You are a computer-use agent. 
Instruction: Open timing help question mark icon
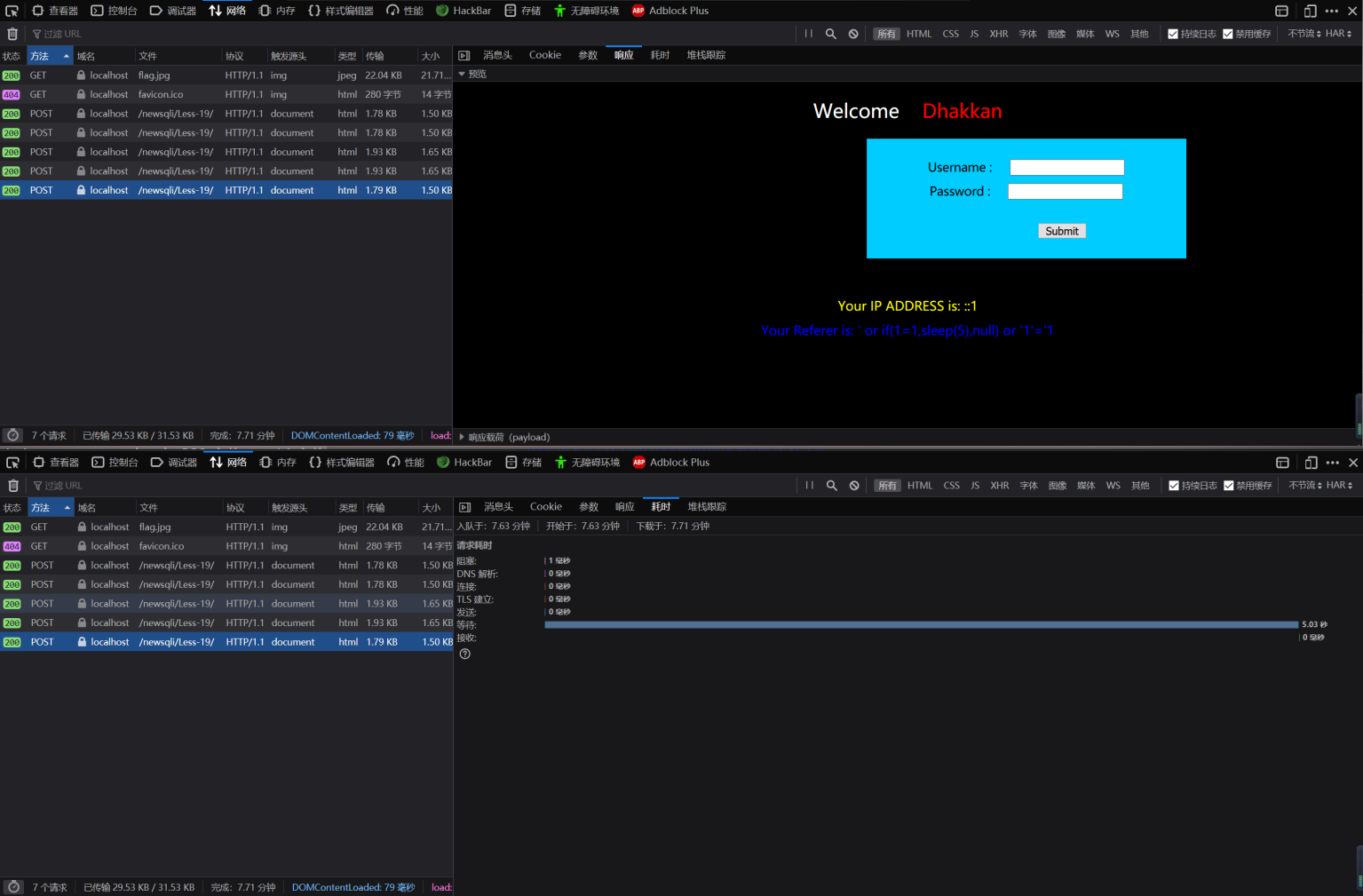[x=465, y=654]
